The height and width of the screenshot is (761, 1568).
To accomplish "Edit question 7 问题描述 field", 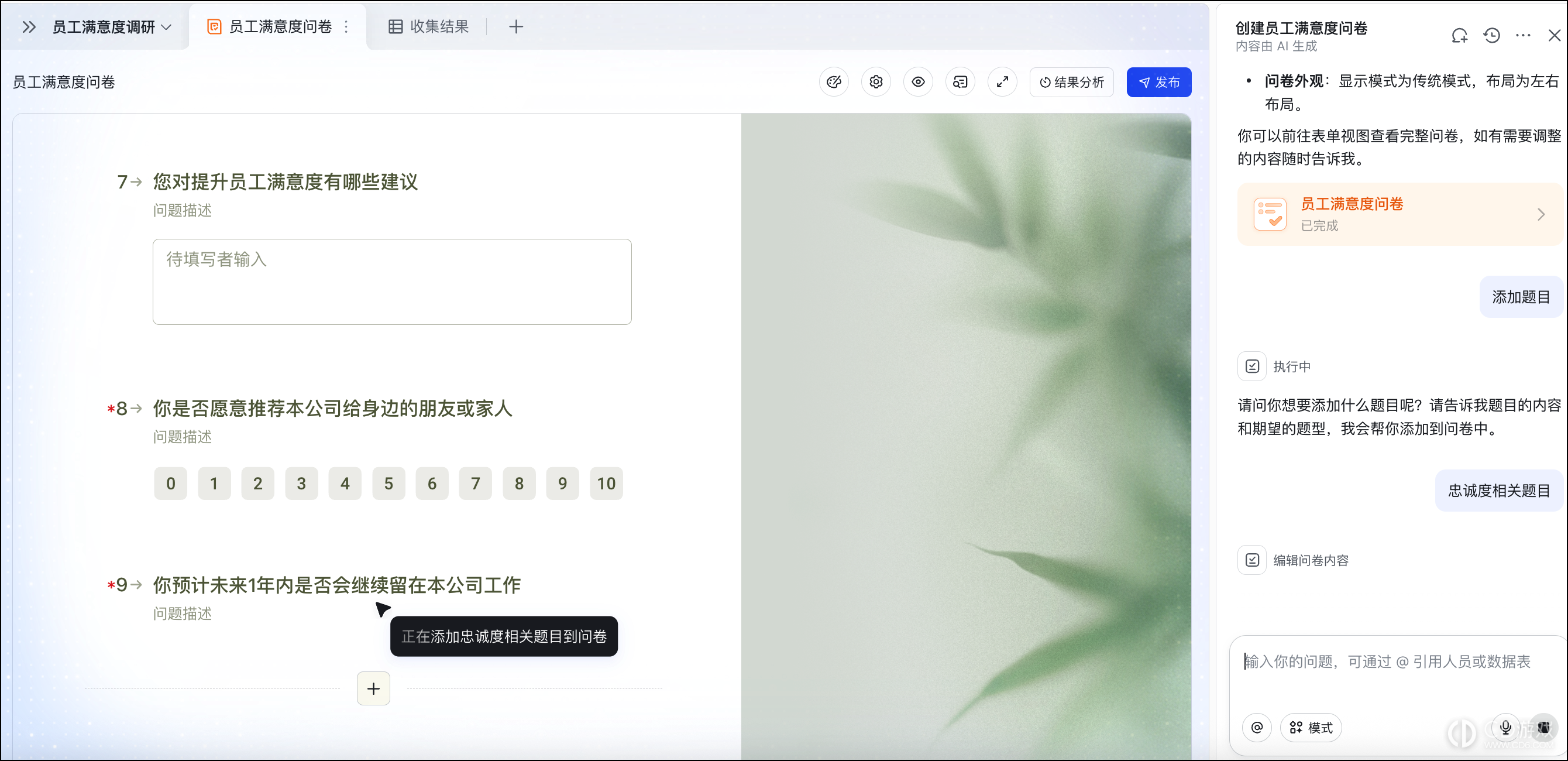I will (x=183, y=211).
